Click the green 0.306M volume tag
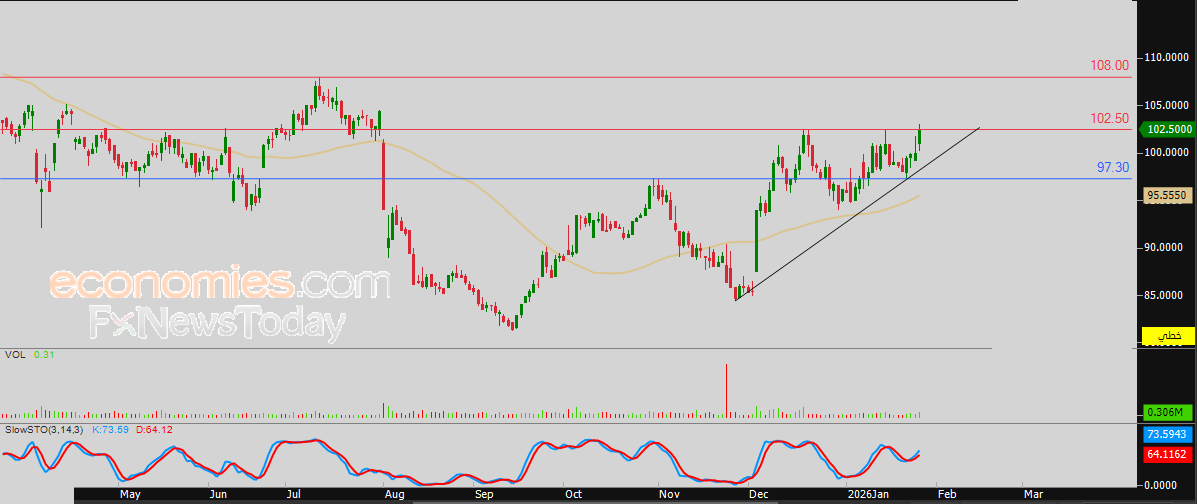Viewport: 1197px width, 504px height. (1166, 412)
